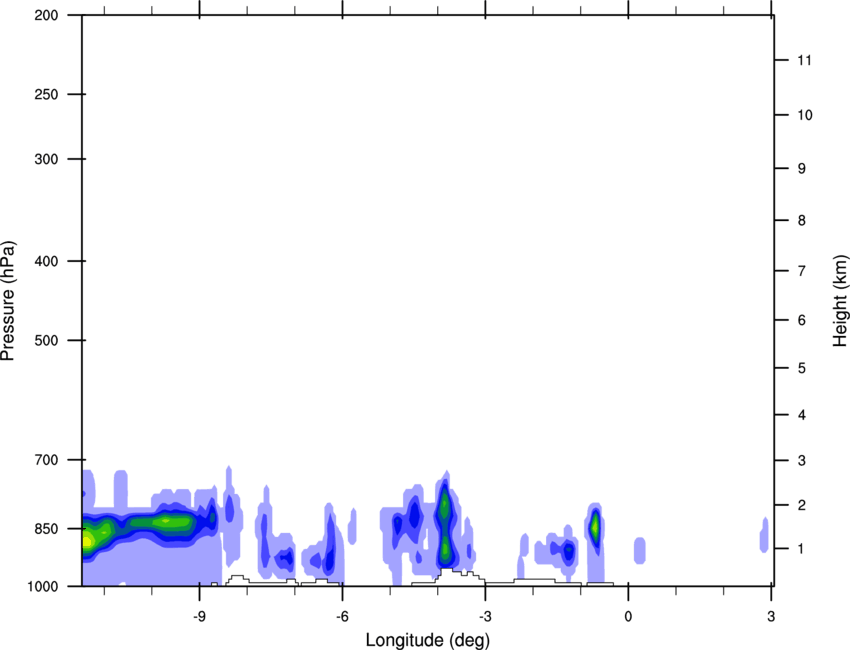Select the 500 pressure tick label
Viewport: 850px width, 650px height.
(46, 340)
